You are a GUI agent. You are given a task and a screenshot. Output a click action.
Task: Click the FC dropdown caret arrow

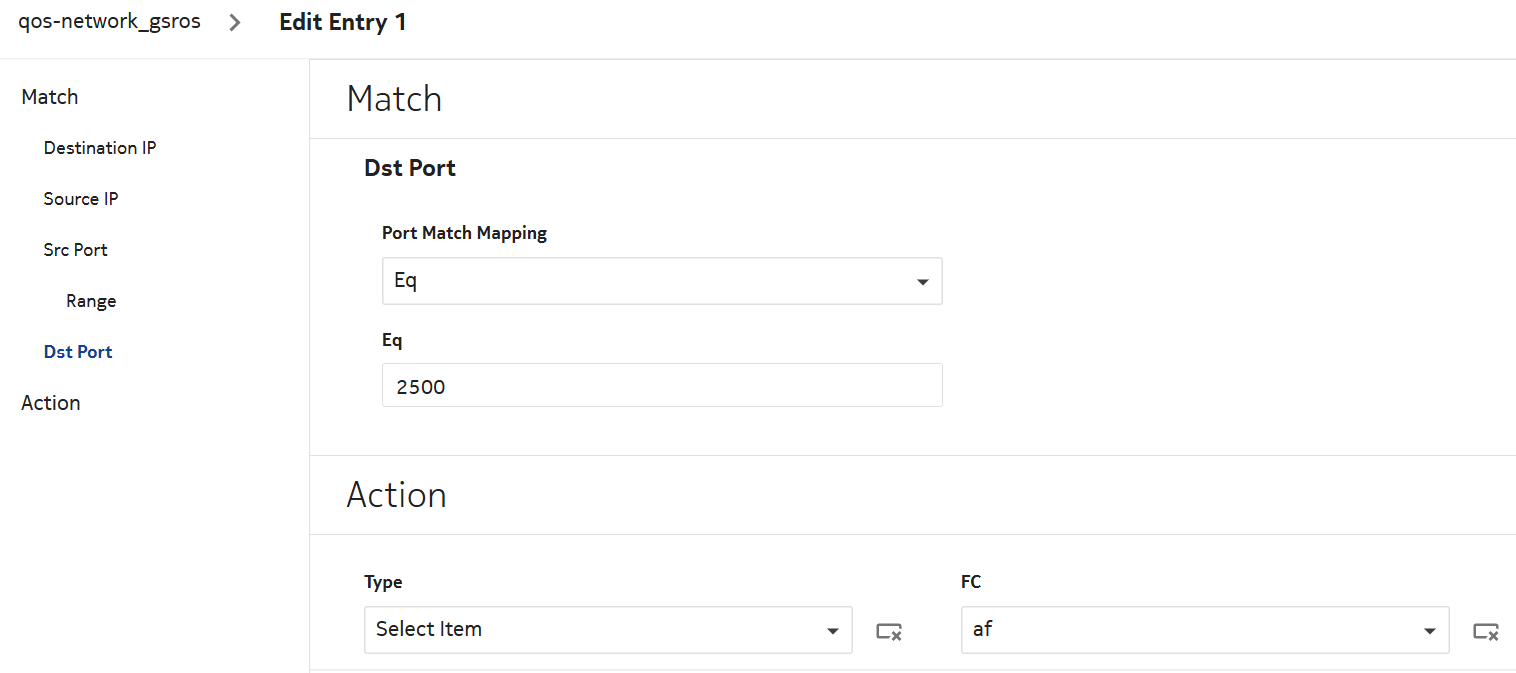click(1429, 631)
